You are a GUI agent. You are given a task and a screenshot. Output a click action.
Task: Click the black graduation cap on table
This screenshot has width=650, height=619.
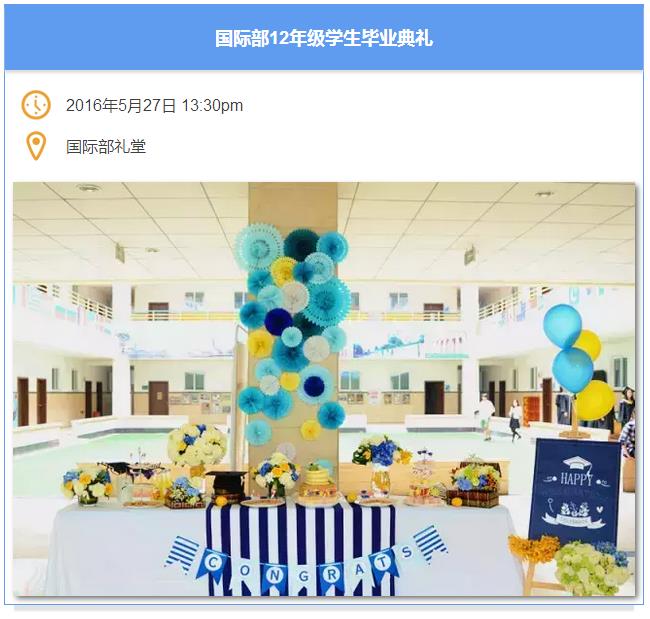coord(226,483)
